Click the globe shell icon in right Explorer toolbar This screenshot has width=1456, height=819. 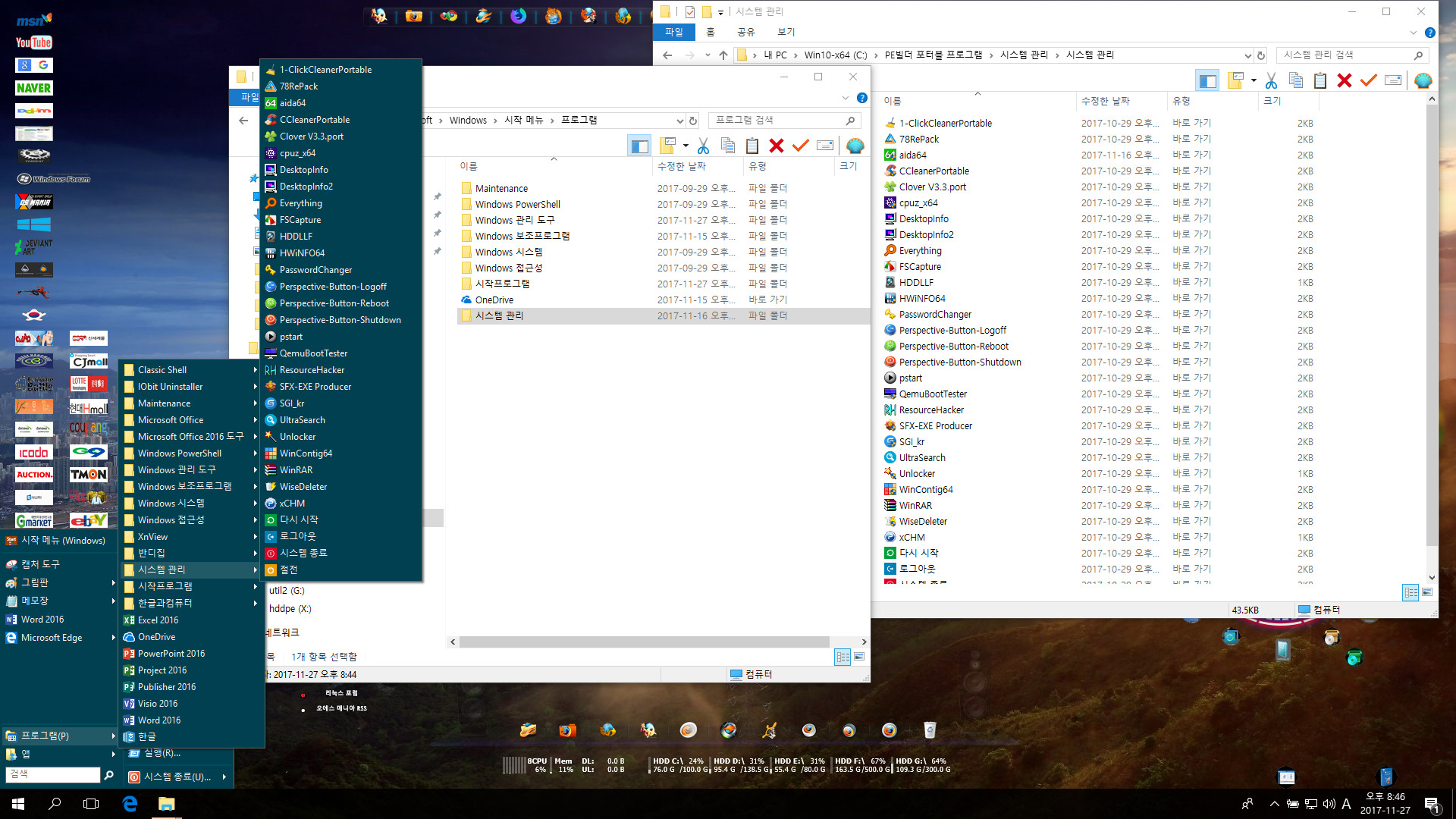1423,80
